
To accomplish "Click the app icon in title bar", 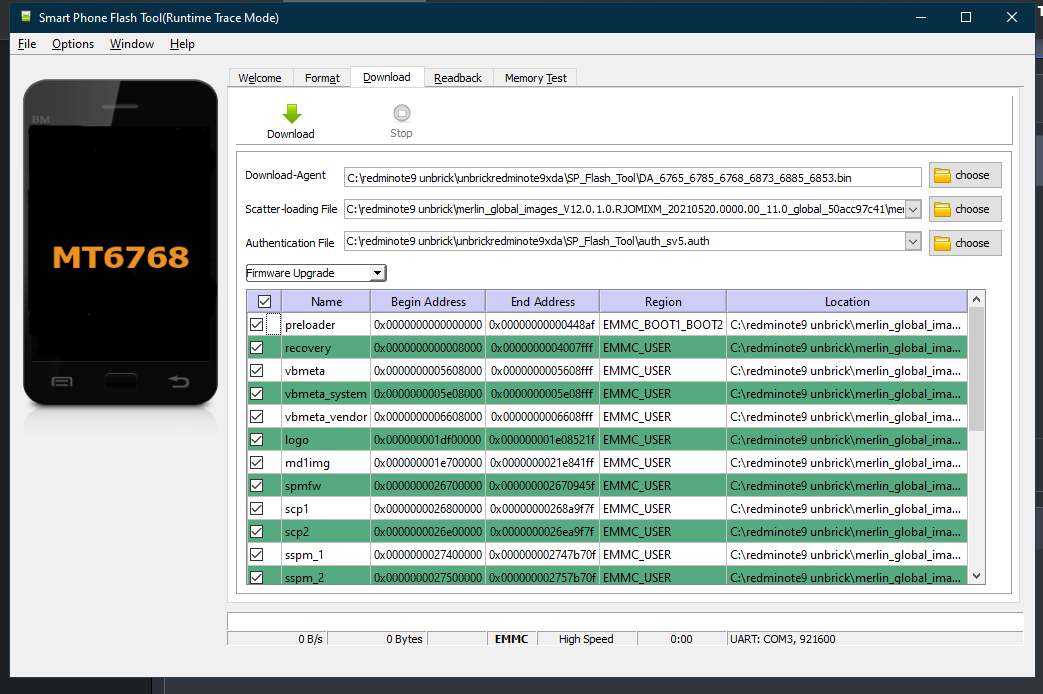I will [x=26, y=17].
